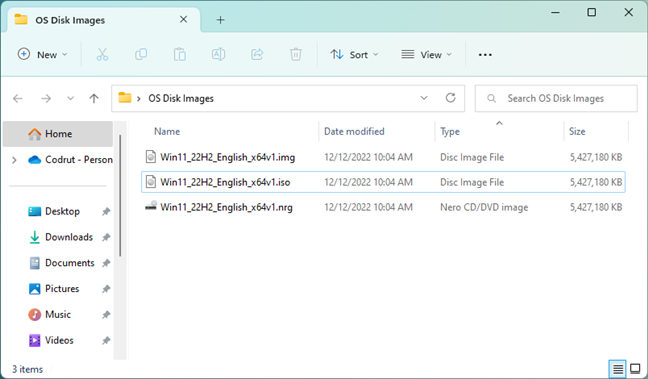Switch to details view icon in status bar

617,368
